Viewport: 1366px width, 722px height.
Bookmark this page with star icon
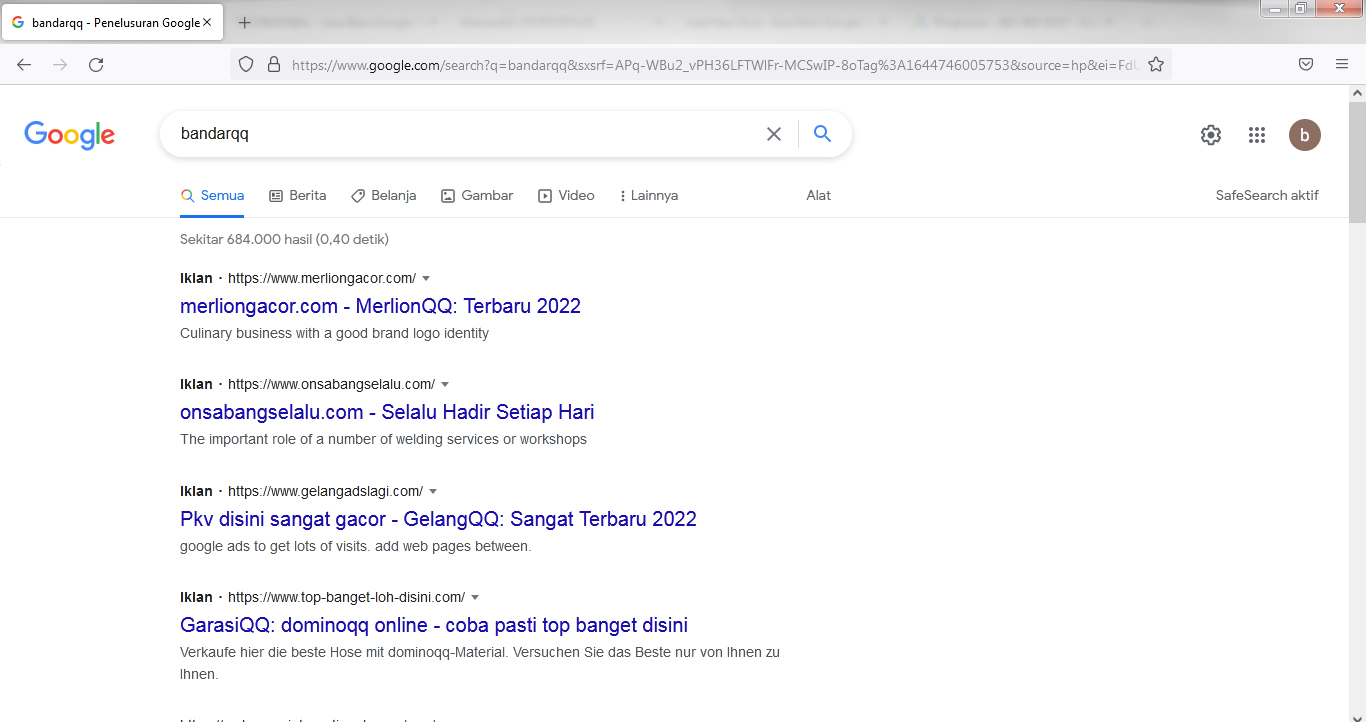click(x=1156, y=65)
